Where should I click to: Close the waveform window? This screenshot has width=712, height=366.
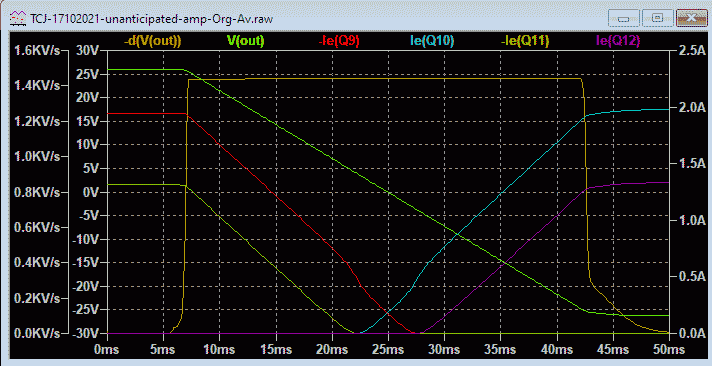(692, 19)
